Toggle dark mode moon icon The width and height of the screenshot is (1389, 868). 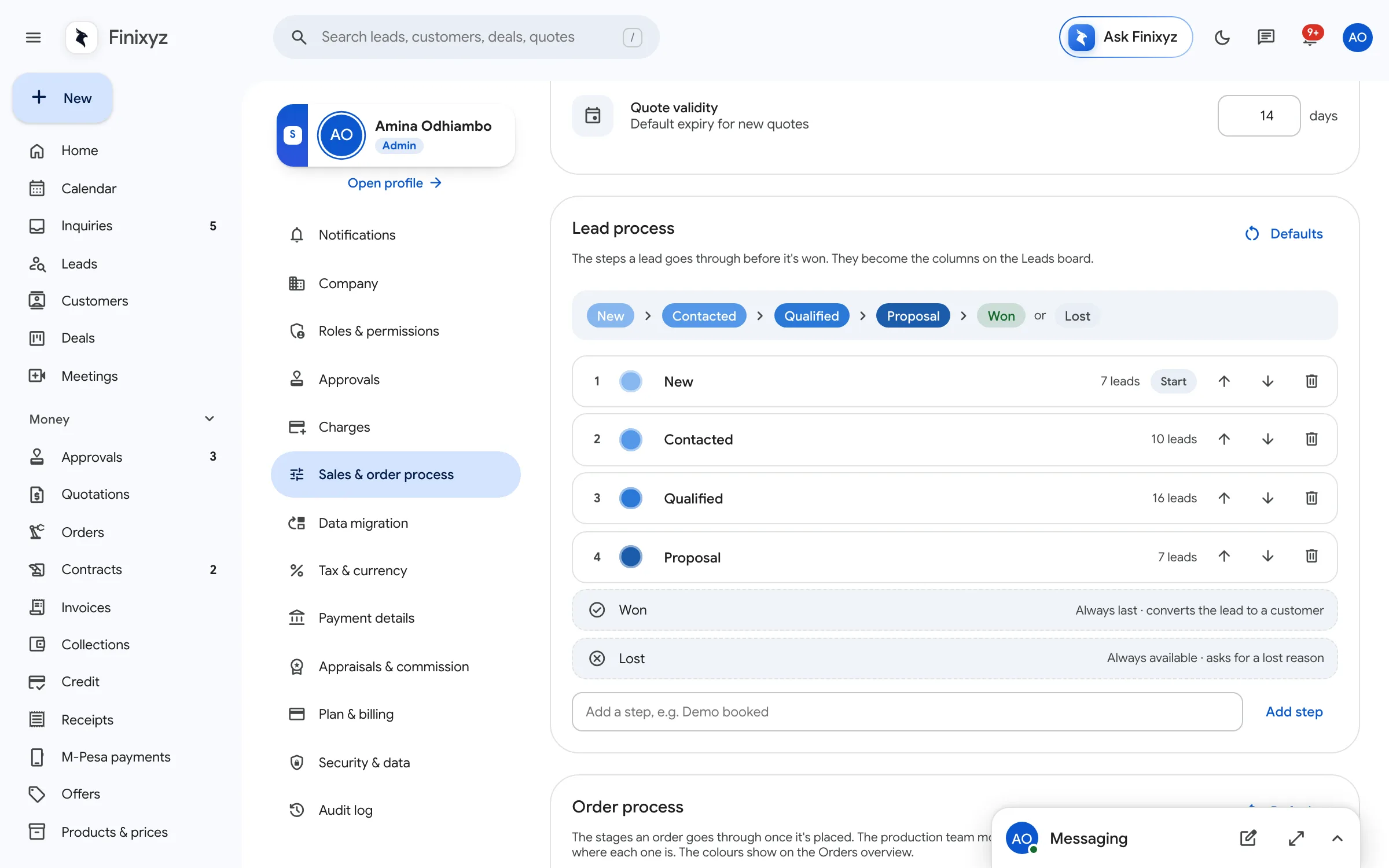(1222, 38)
